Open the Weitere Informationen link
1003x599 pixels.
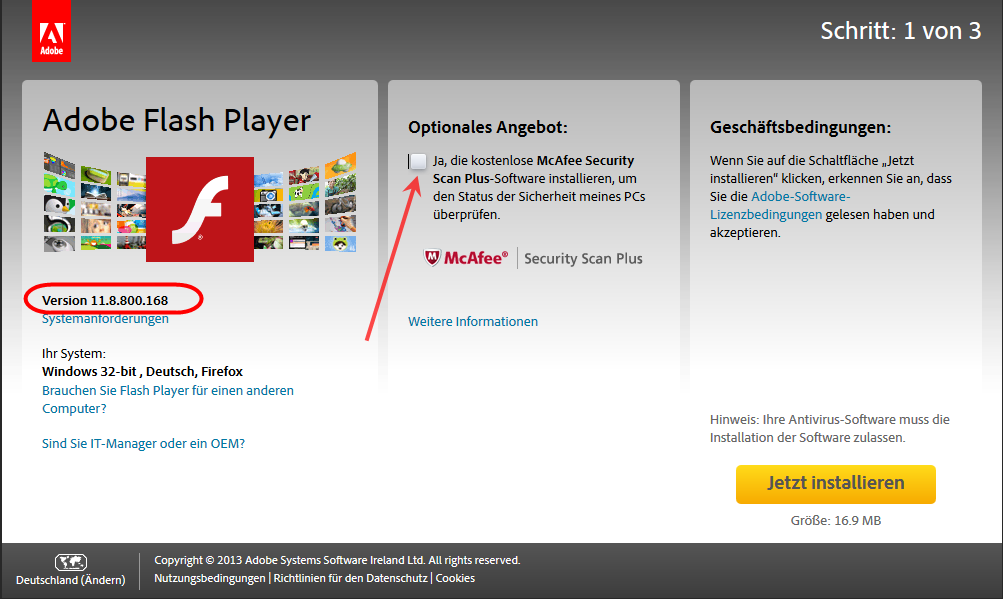[x=473, y=321]
